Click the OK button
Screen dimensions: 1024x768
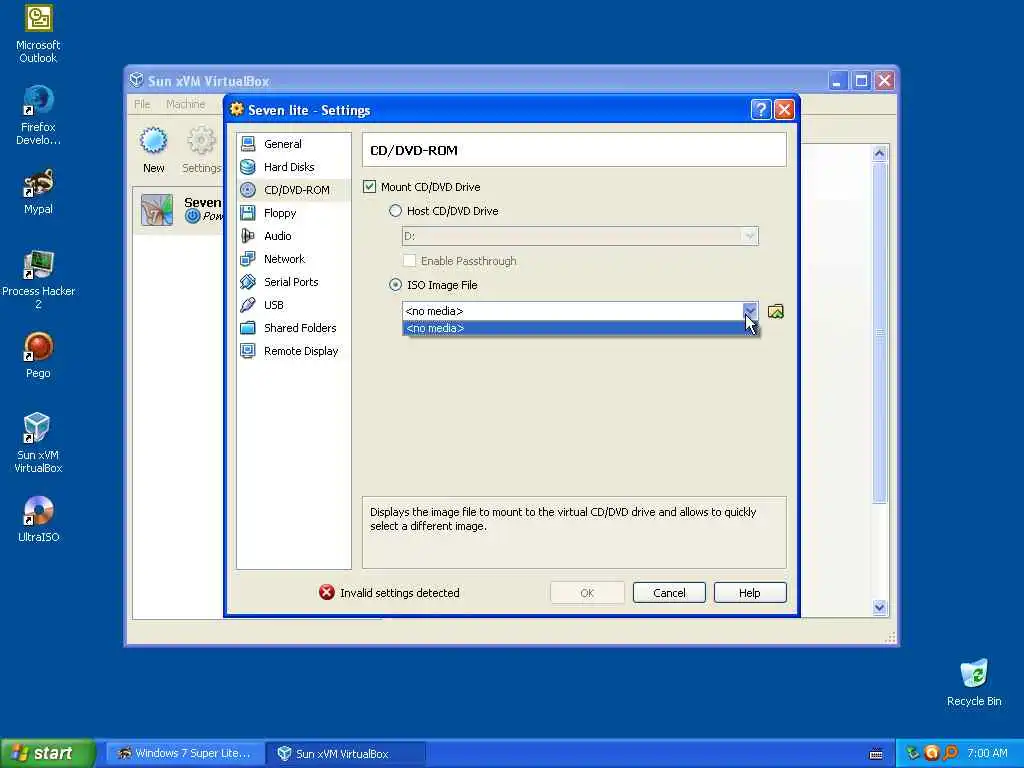(x=587, y=593)
